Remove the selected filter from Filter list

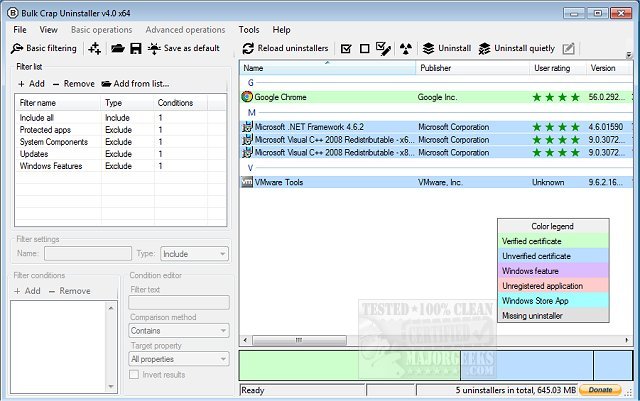[x=74, y=84]
